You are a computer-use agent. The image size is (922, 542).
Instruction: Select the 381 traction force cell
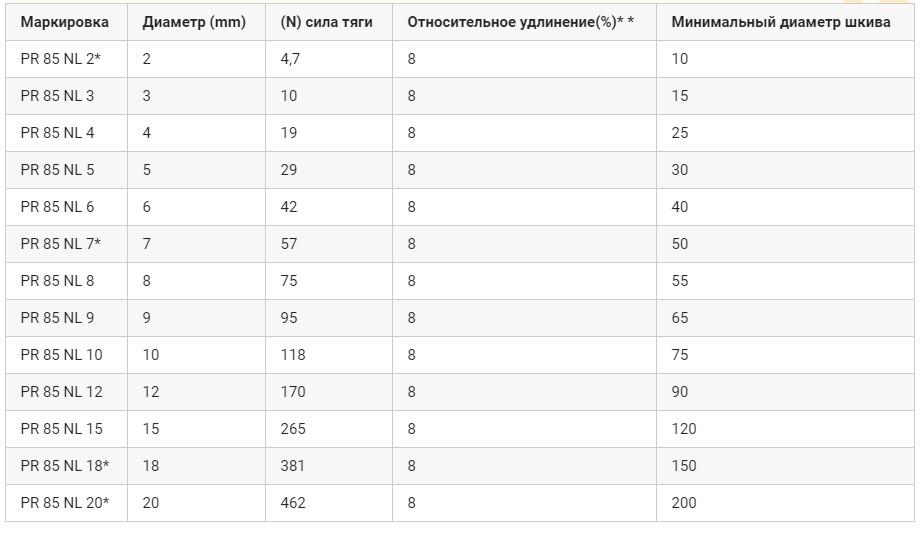(x=329, y=466)
